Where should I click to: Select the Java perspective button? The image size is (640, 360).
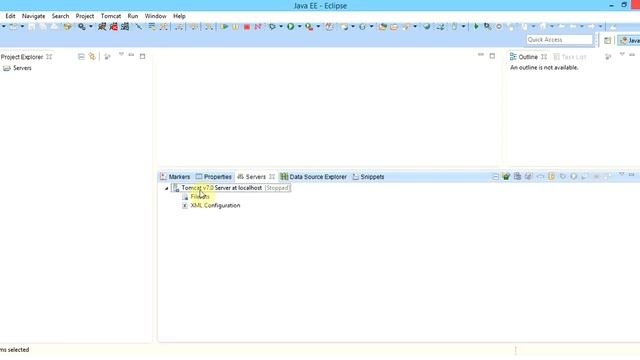coord(629,40)
